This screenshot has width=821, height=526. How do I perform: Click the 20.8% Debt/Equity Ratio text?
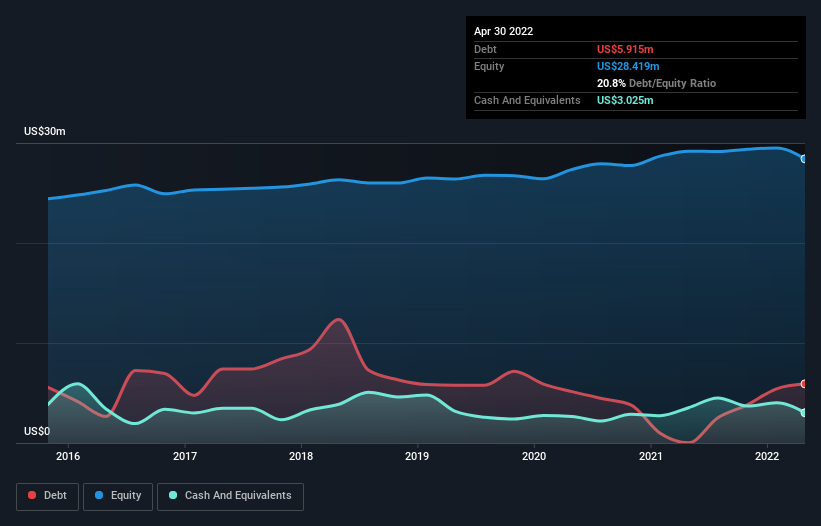coord(657,83)
